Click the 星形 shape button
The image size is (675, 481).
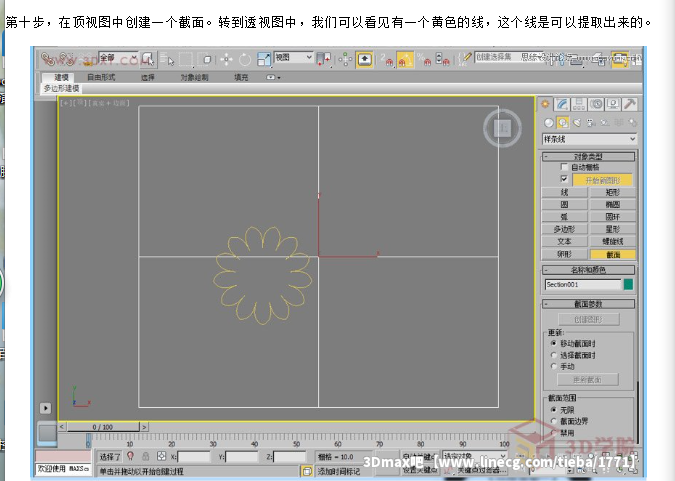[x=613, y=229]
